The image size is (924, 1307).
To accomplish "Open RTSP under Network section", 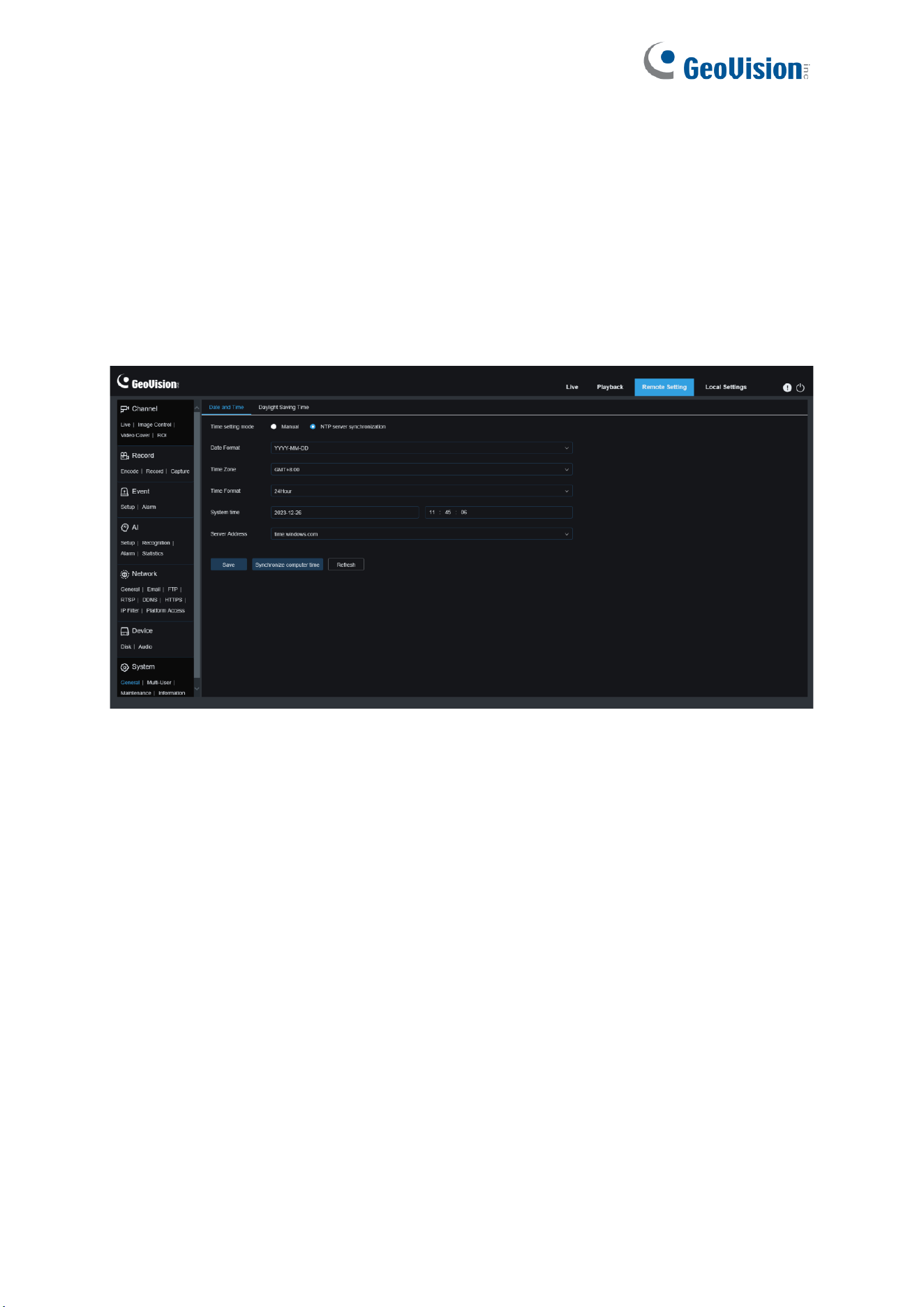I will tap(128, 600).
